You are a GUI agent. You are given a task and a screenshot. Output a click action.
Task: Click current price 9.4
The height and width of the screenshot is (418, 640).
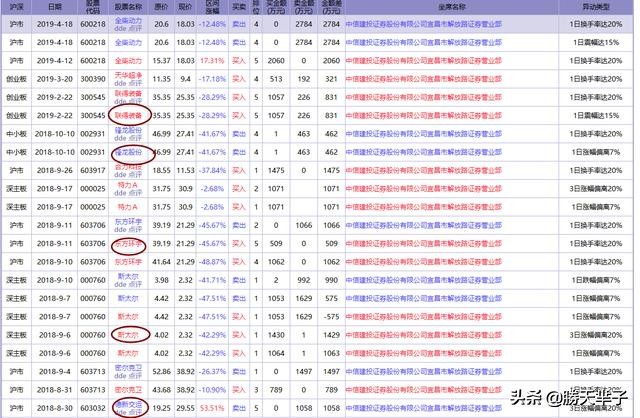185,79
